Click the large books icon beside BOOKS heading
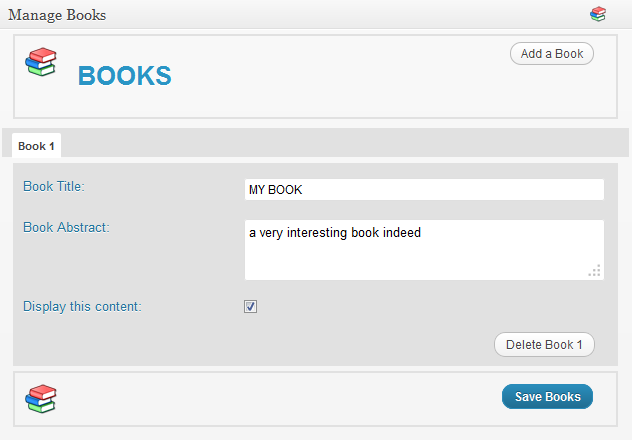 [x=41, y=62]
